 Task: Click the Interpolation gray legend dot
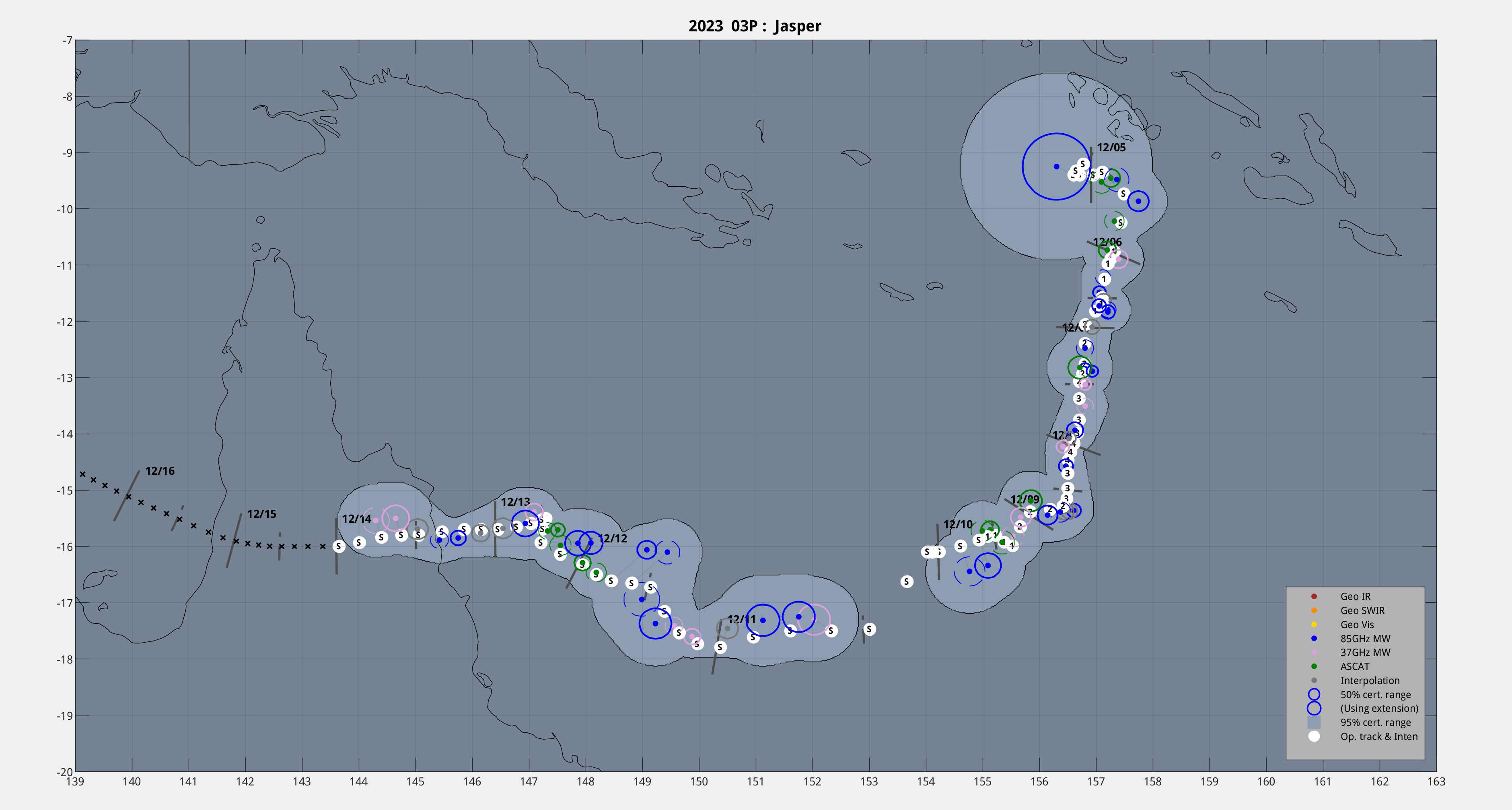(x=1314, y=680)
